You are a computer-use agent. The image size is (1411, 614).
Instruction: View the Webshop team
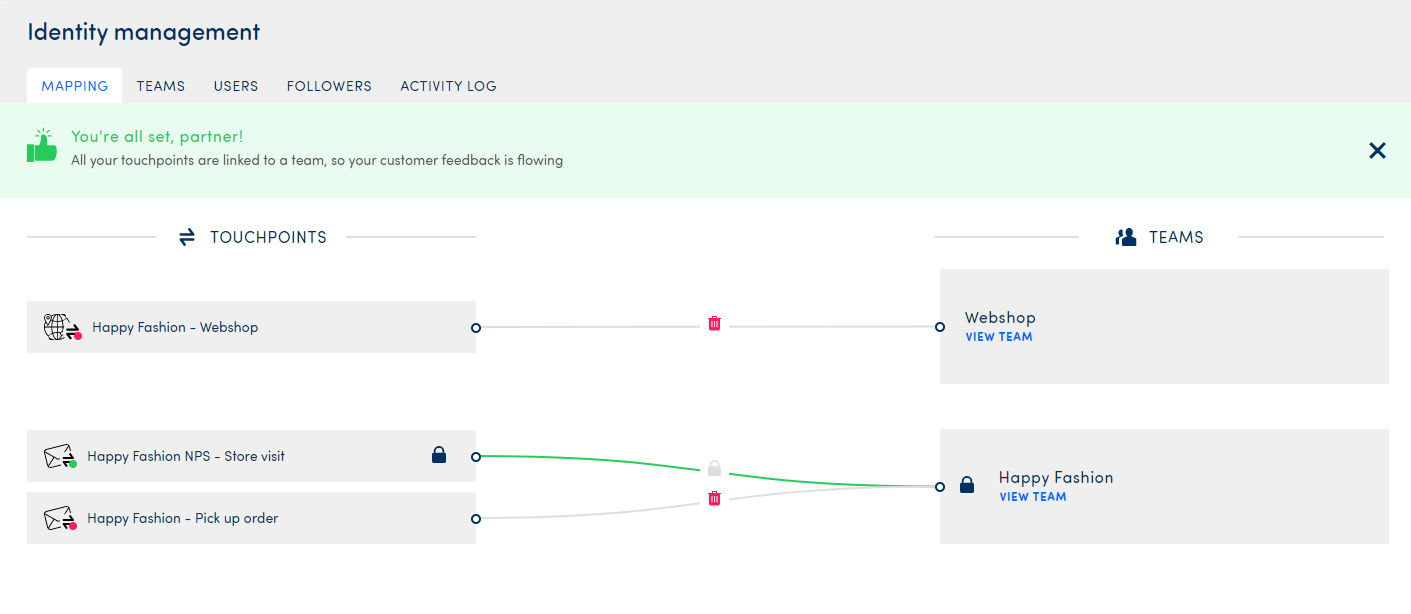(998, 337)
